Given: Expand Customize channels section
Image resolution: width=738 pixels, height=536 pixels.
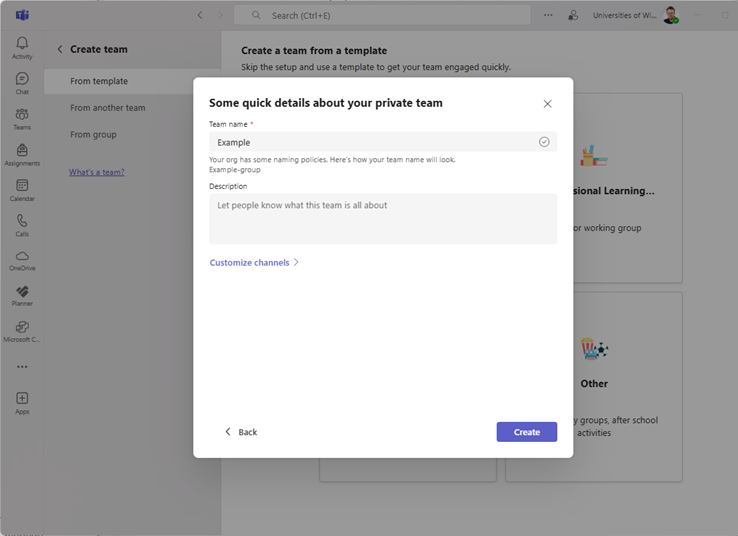Looking at the screenshot, I should coord(254,263).
